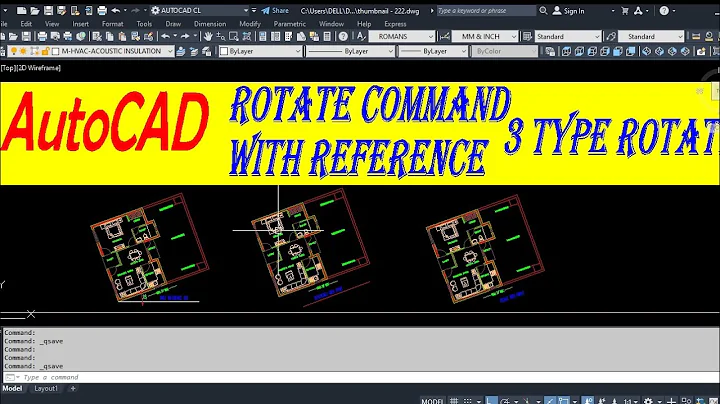
Task: Open the QuickCalc calculator icon
Action: 327,36
